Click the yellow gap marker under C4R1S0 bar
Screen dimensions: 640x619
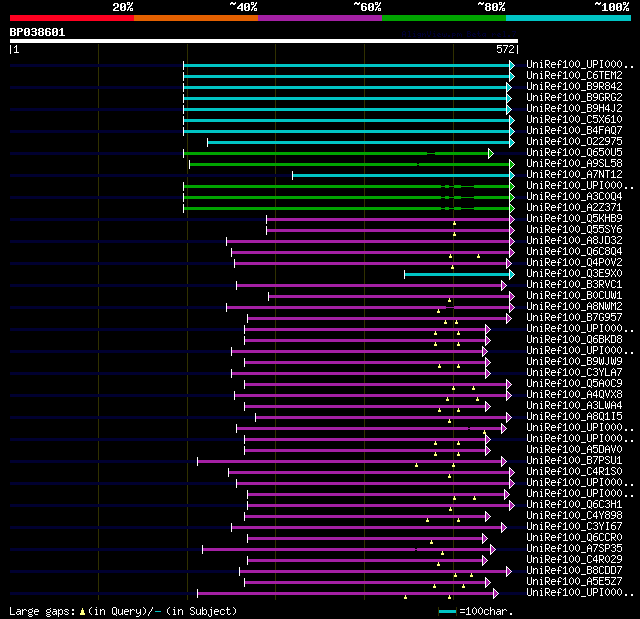449,477
